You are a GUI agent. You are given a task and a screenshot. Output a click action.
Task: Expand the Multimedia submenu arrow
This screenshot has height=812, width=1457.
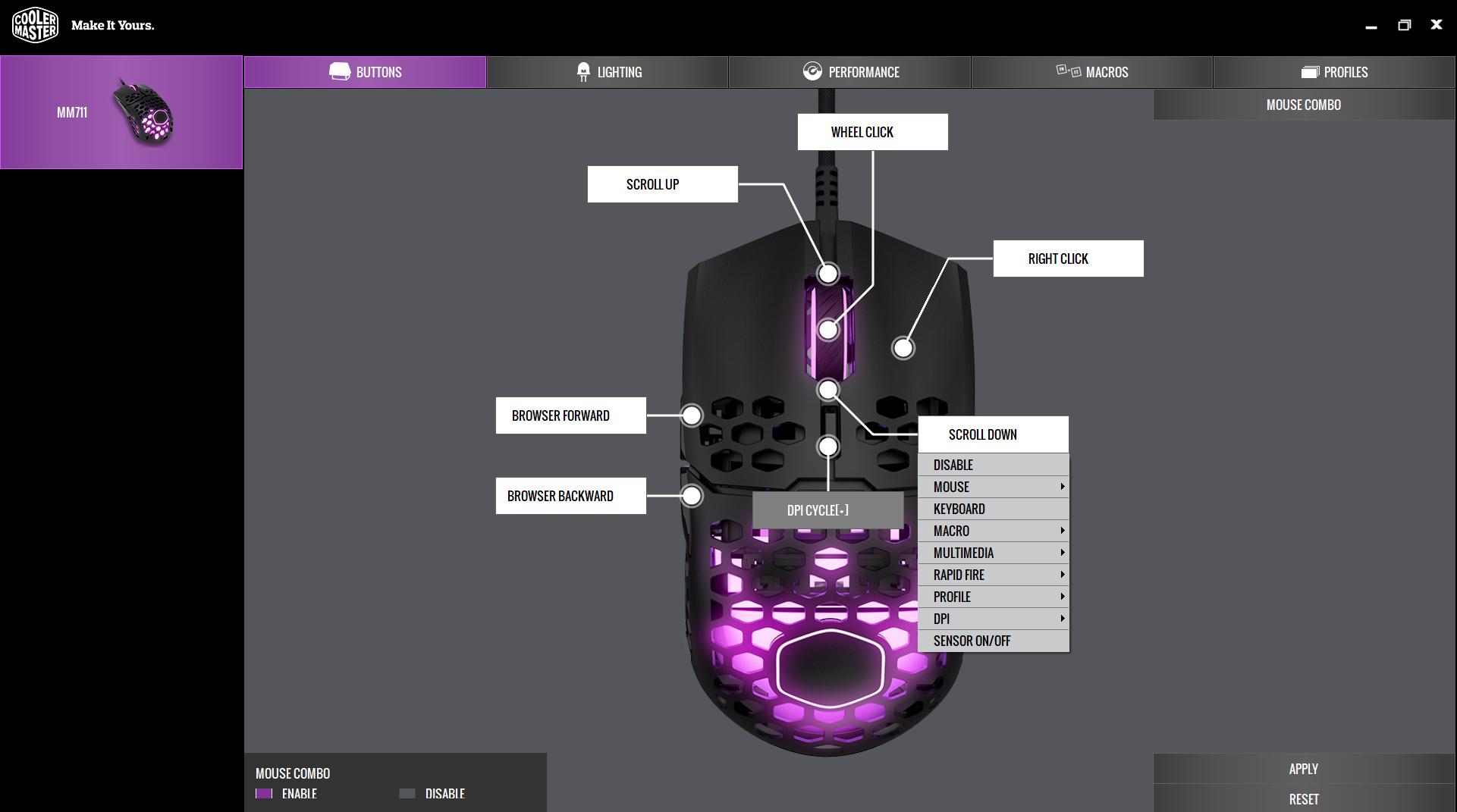pos(1063,553)
